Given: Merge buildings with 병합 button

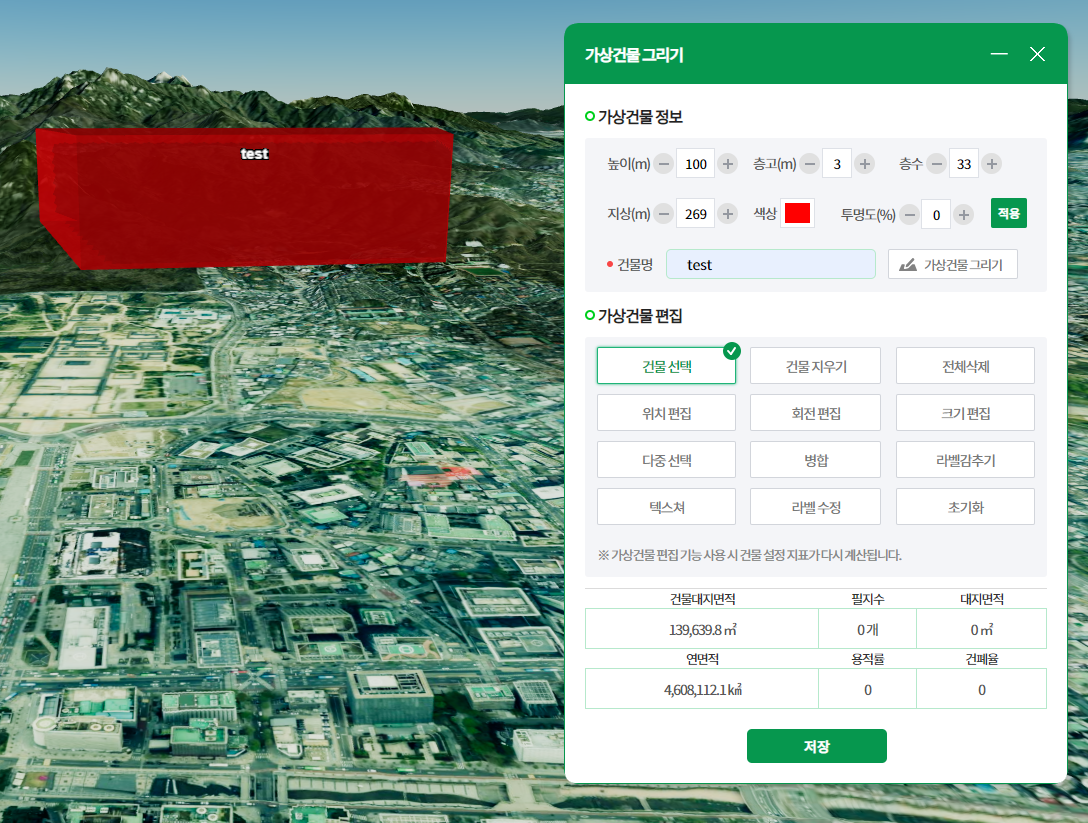Looking at the screenshot, I should click(x=815, y=460).
